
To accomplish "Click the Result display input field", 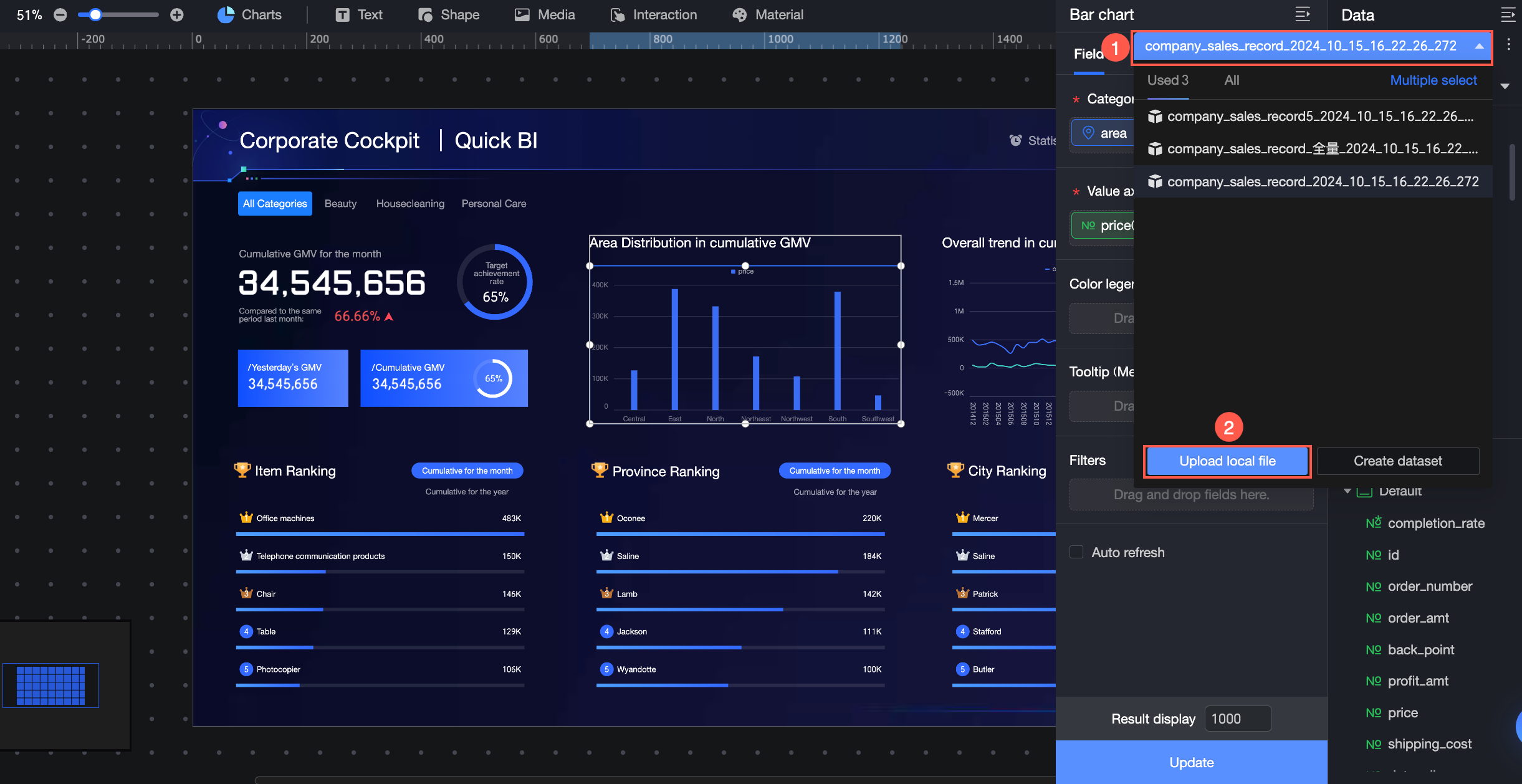I will pos(1237,719).
